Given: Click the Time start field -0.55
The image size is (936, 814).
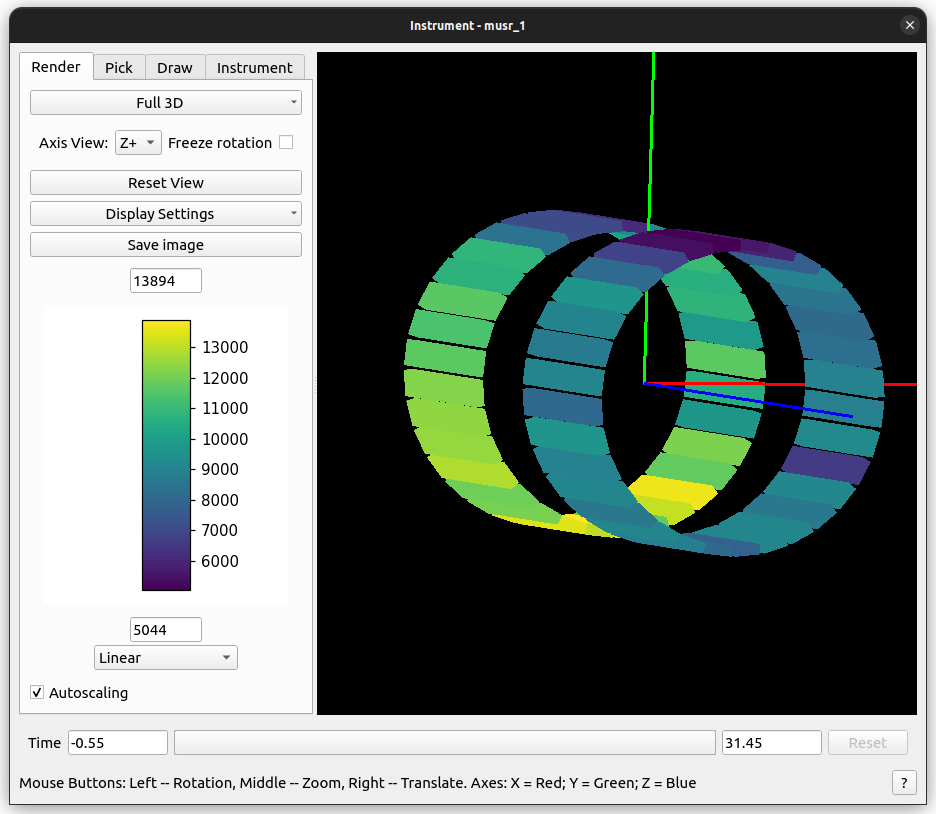Looking at the screenshot, I should point(118,743).
